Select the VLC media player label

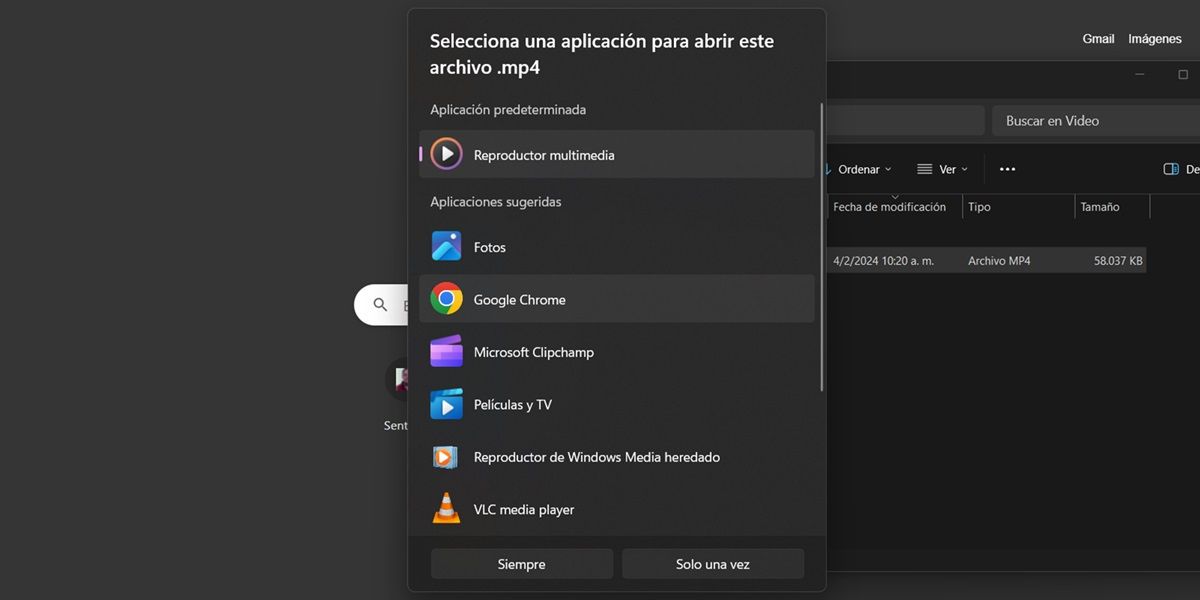(x=524, y=510)
